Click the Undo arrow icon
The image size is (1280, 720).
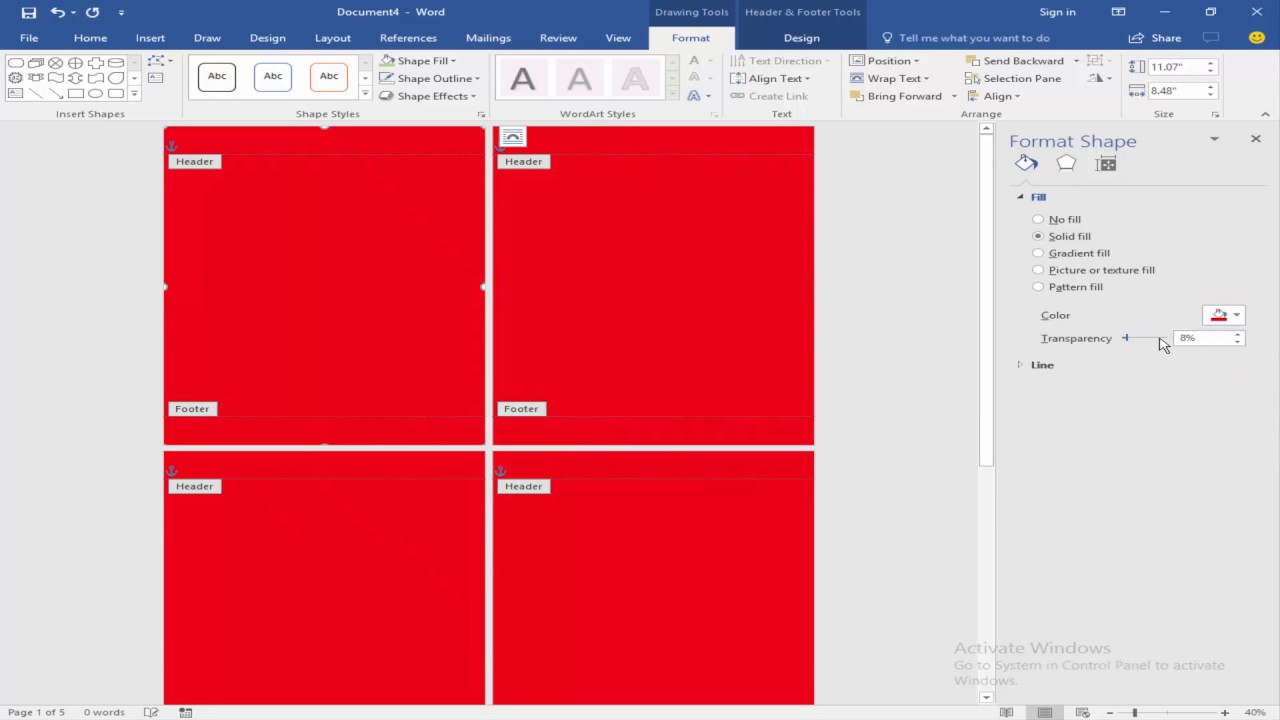point(57,12)
